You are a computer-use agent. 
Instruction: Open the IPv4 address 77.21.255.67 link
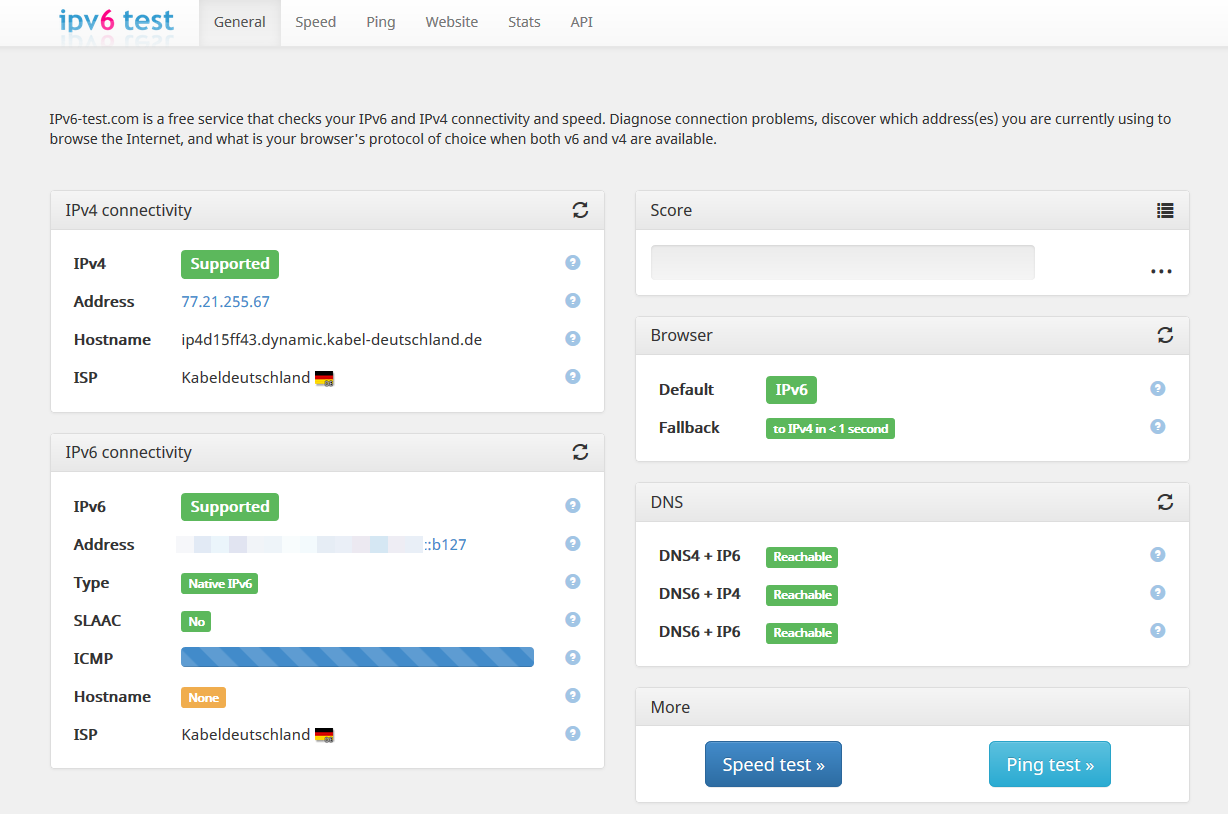tap(226, 302)
